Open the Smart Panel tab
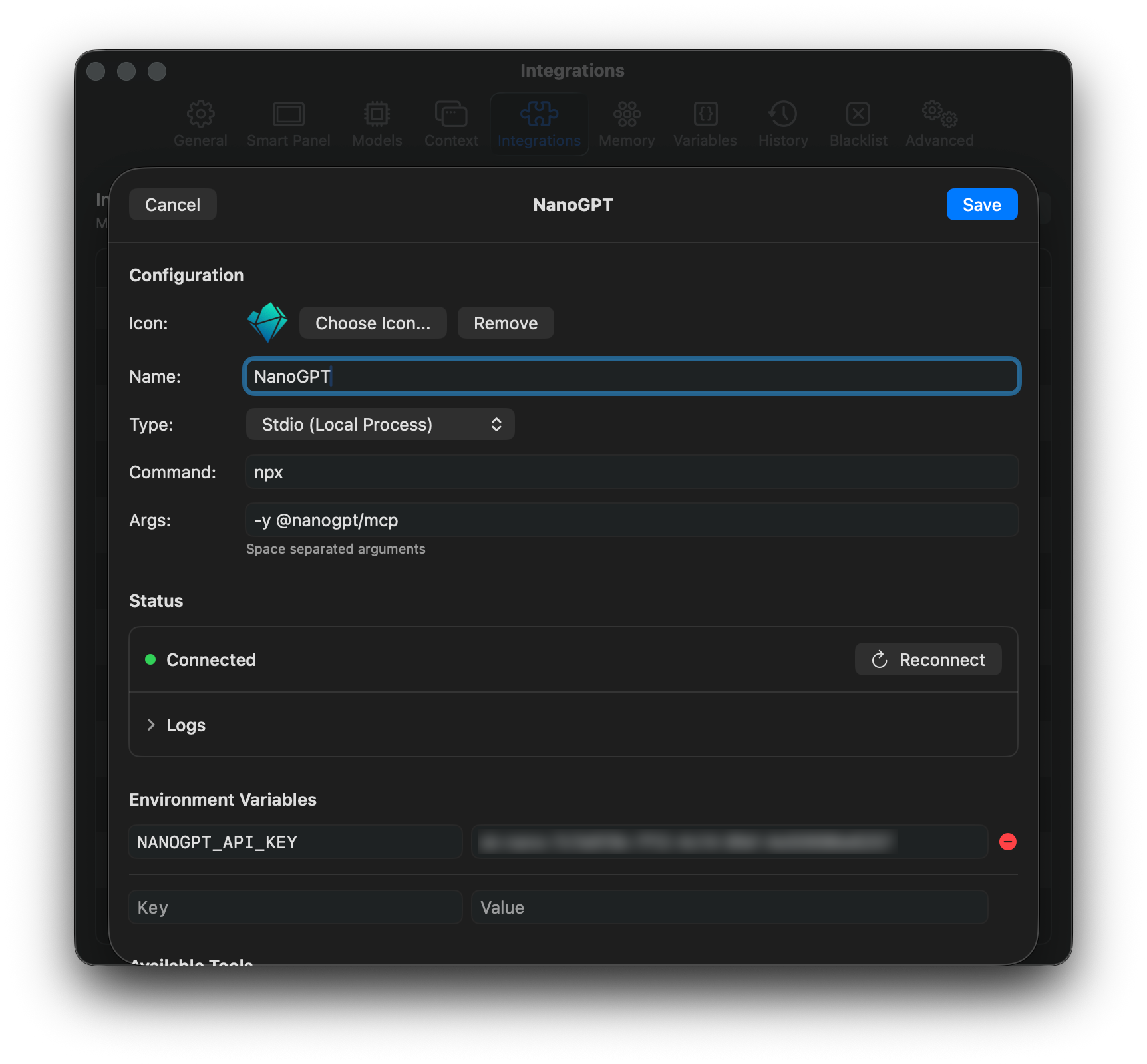The image size is (1147, 1064). (288, 124)
